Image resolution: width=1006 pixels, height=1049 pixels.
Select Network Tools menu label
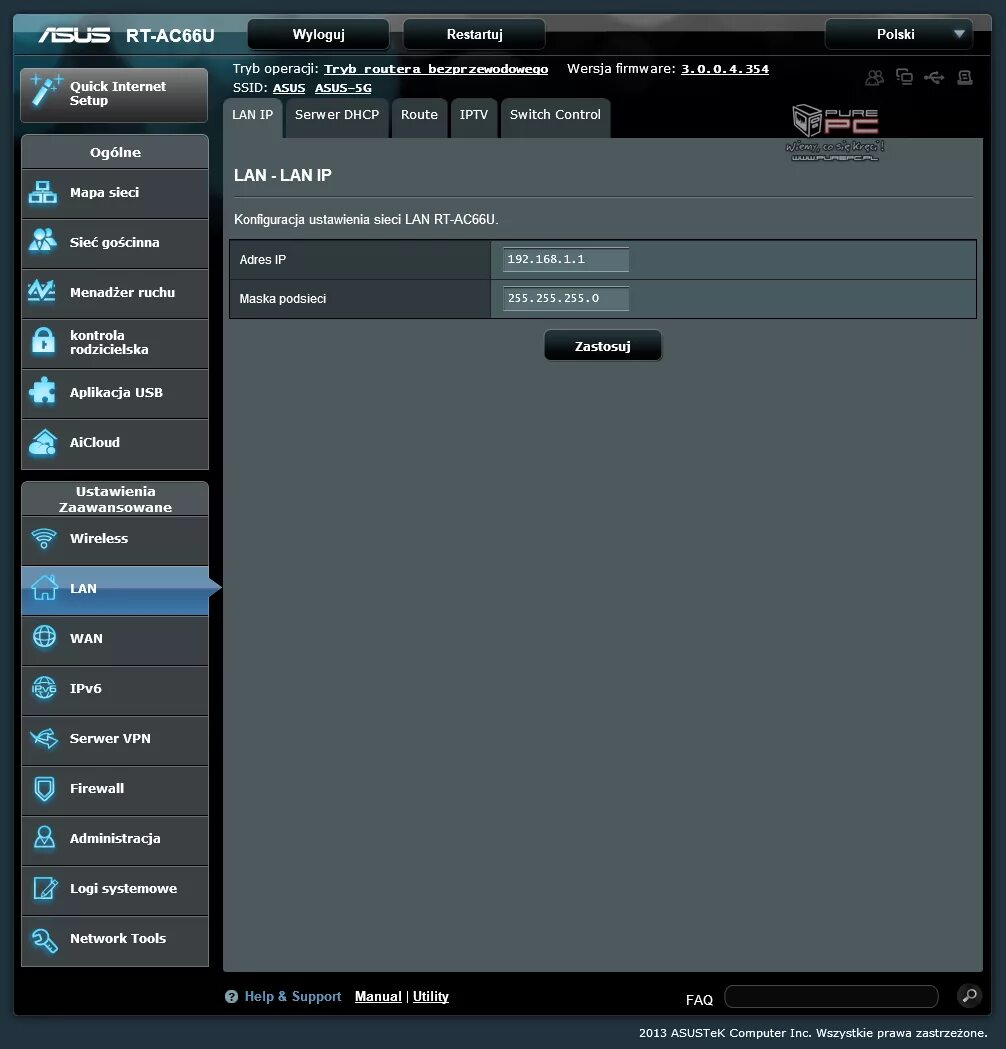[118, 939]
